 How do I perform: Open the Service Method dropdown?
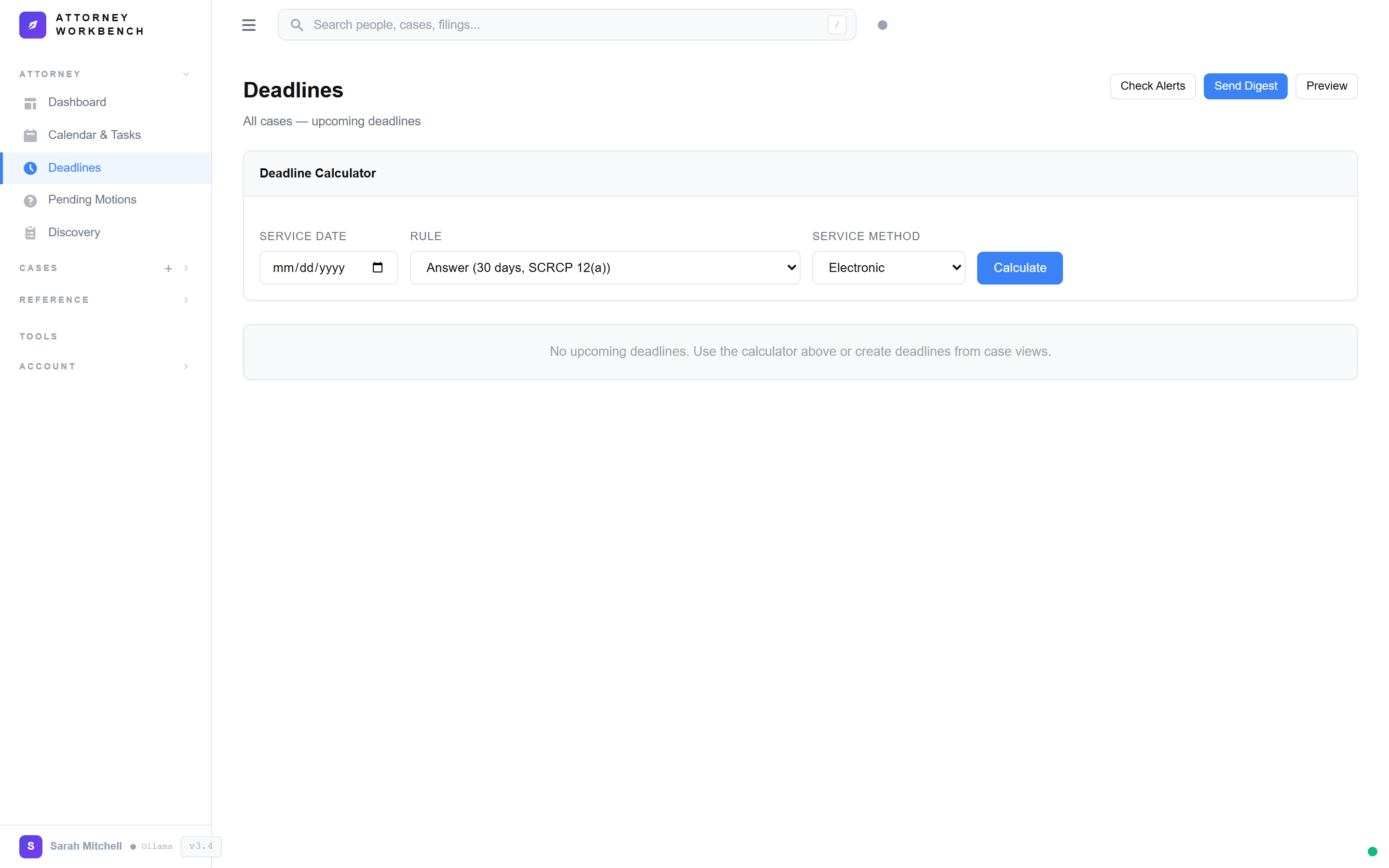[x=888, y=268]
